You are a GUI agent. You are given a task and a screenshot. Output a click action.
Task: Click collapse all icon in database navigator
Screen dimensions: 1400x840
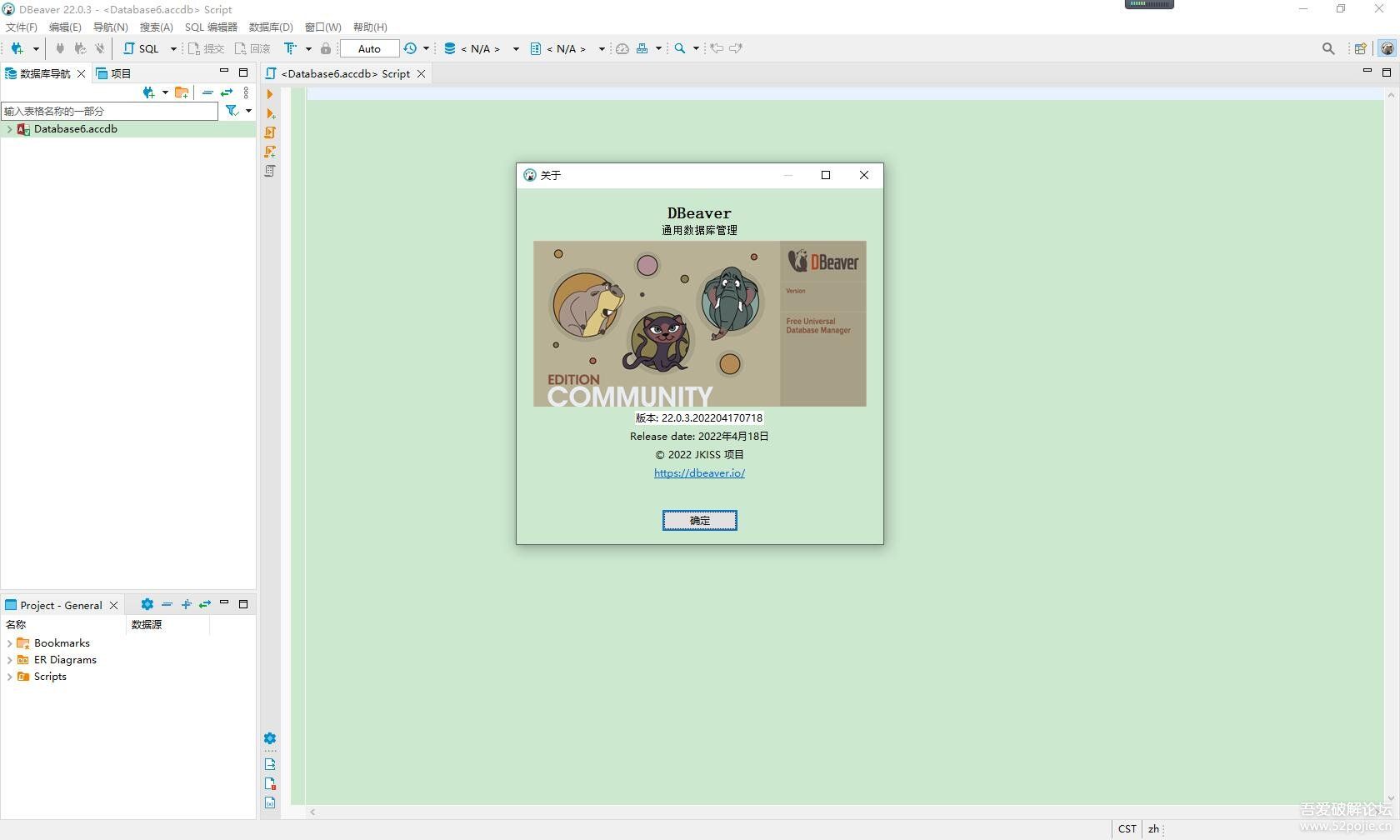(207, 92)
